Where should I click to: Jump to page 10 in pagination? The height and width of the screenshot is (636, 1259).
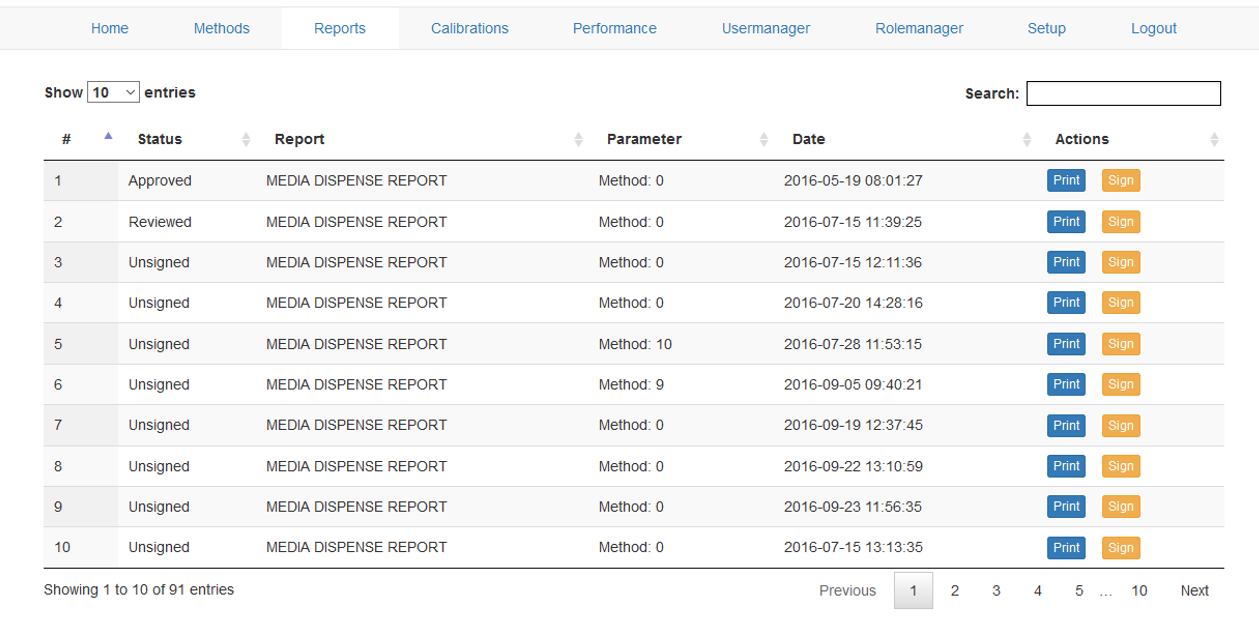click(x=1139, y=591)
